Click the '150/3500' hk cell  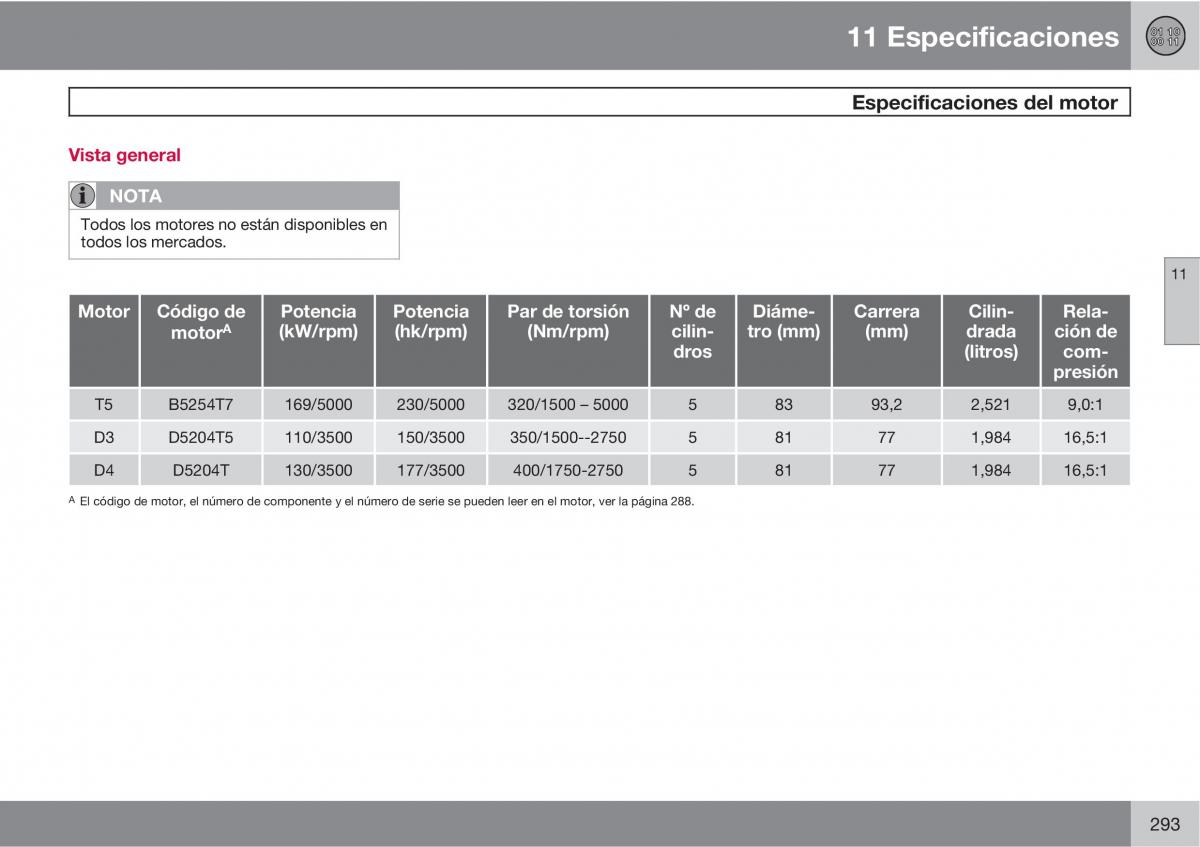coord(431,437)
